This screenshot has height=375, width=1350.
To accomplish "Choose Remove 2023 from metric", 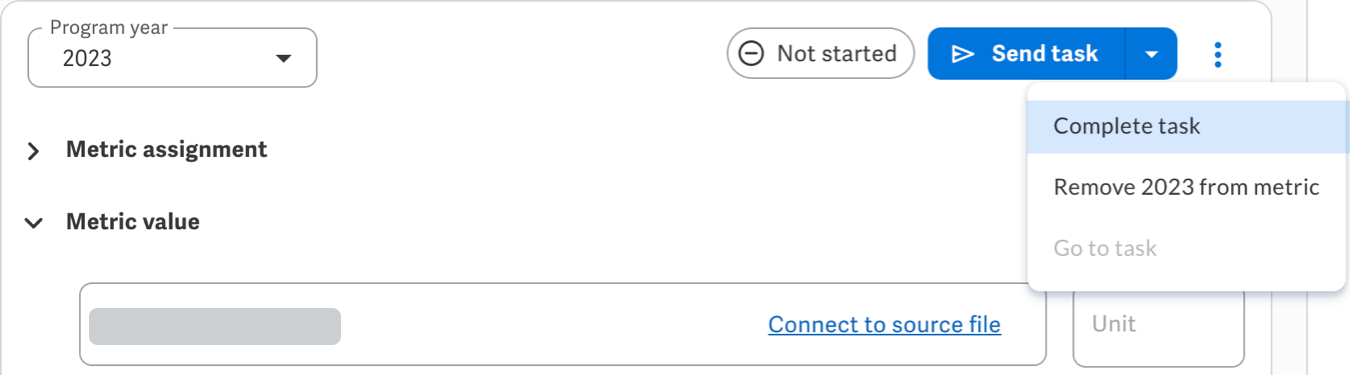I will (x=1186, y=187).
